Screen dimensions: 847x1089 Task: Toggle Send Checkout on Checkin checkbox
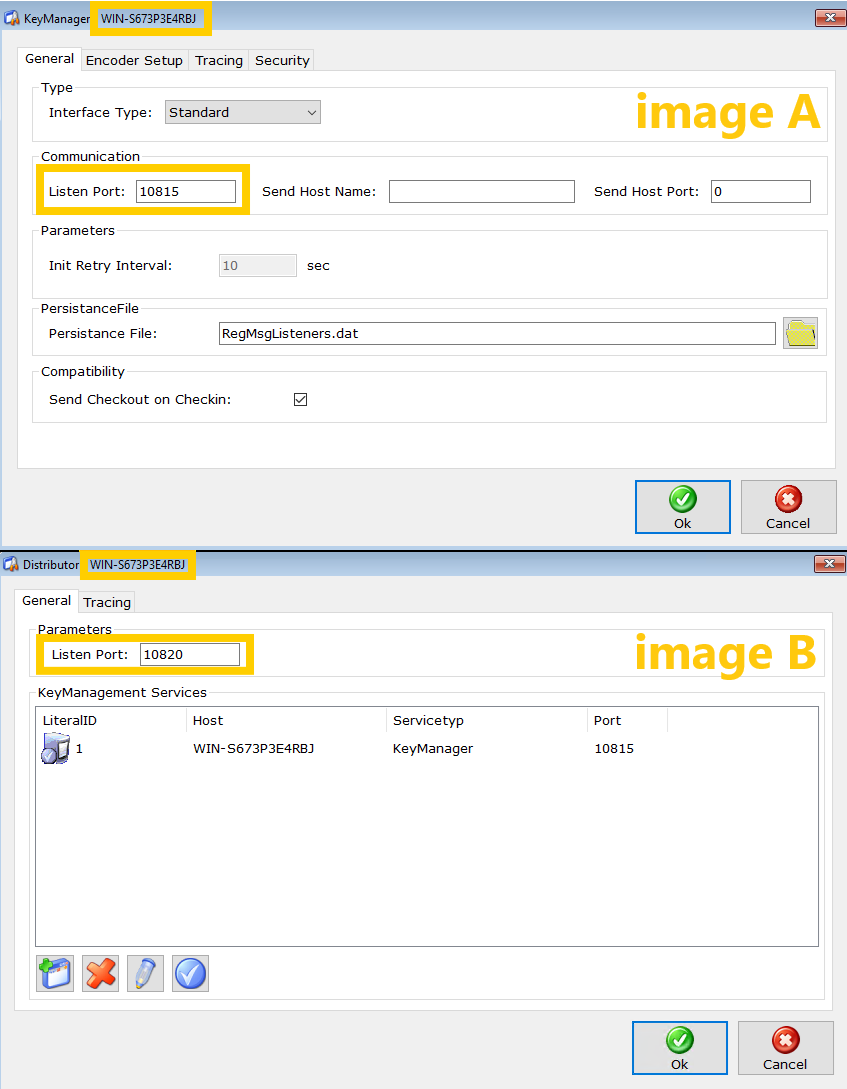(300, 399)
